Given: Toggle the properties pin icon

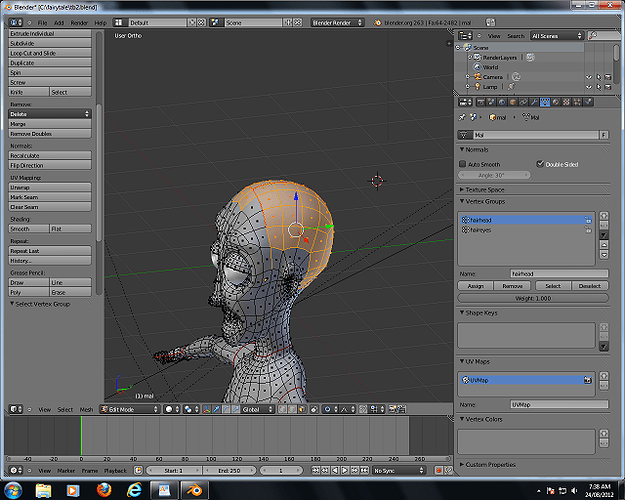Looking at the screenshot, I should [462, 117].
